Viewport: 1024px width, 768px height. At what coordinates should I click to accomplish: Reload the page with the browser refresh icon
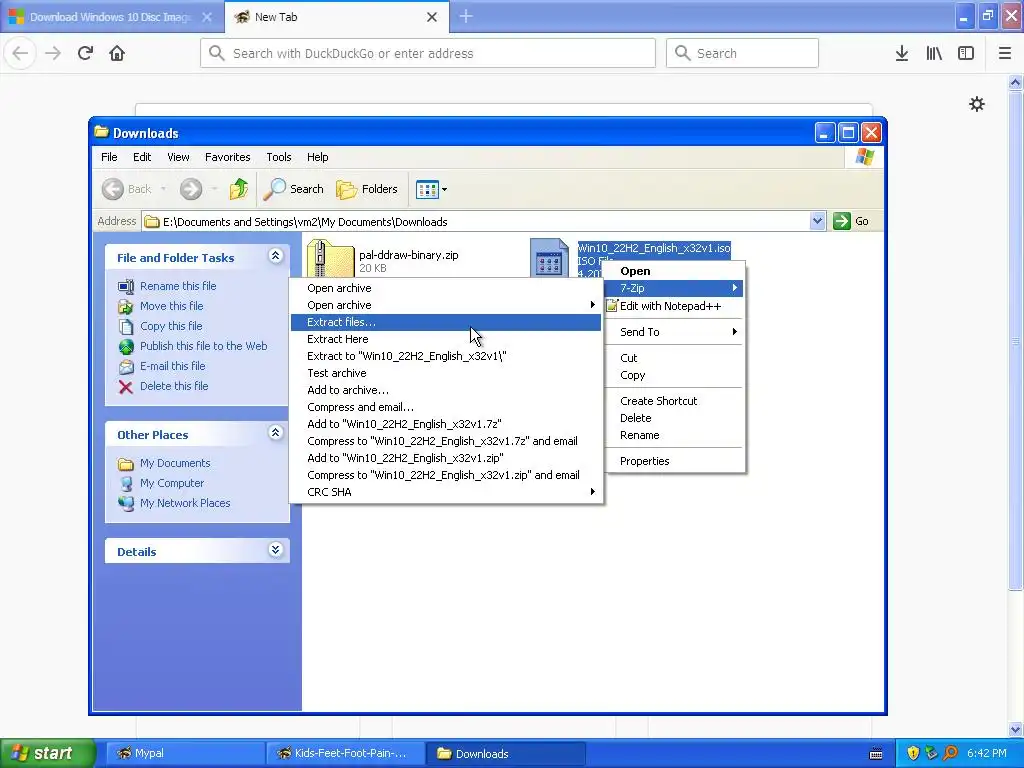(x=85, y=53)
